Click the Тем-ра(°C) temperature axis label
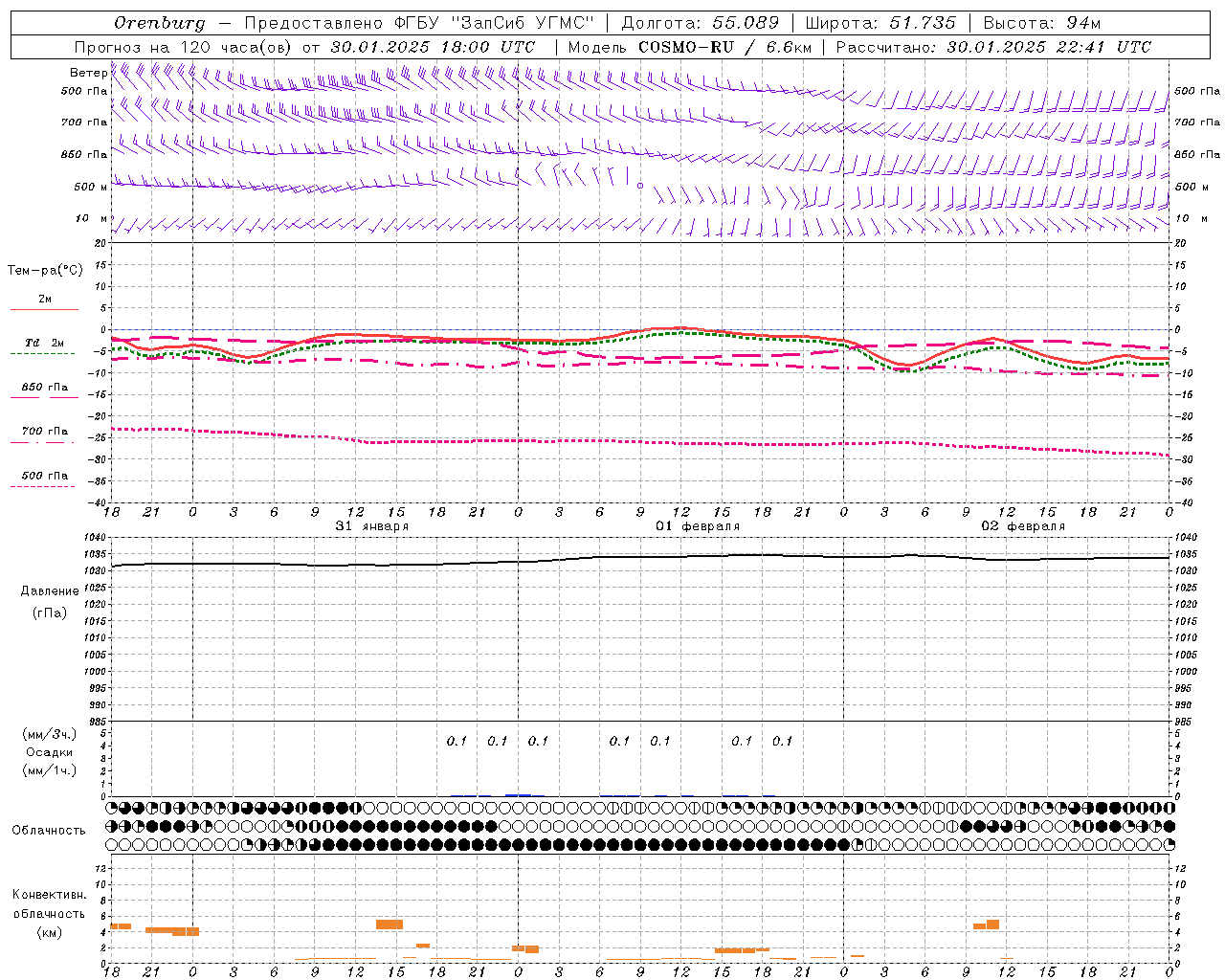Viewport: 1225px width, 980px height. (x=45, y=271)
